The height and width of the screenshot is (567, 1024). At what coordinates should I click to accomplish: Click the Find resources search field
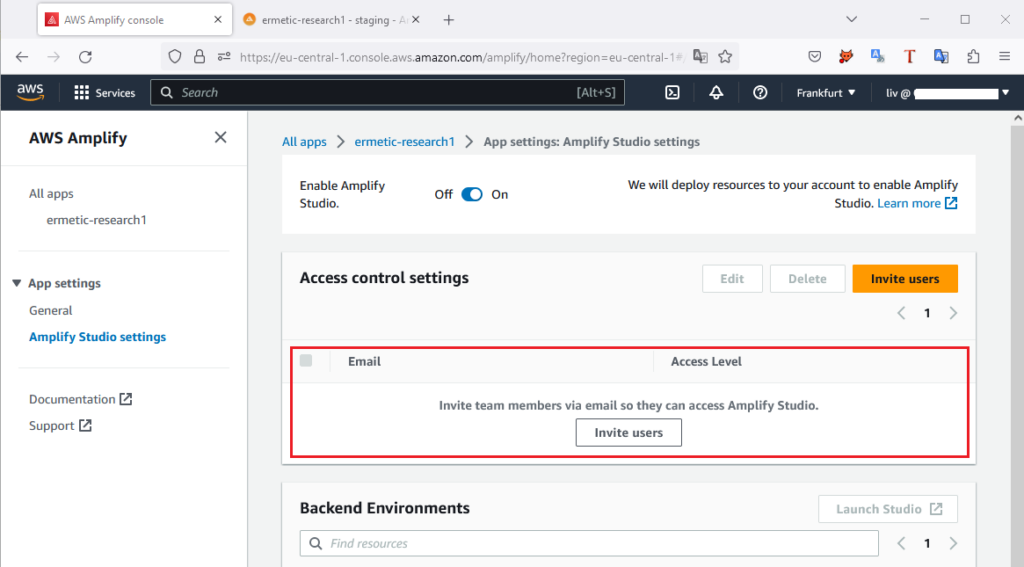click(589, 543)
